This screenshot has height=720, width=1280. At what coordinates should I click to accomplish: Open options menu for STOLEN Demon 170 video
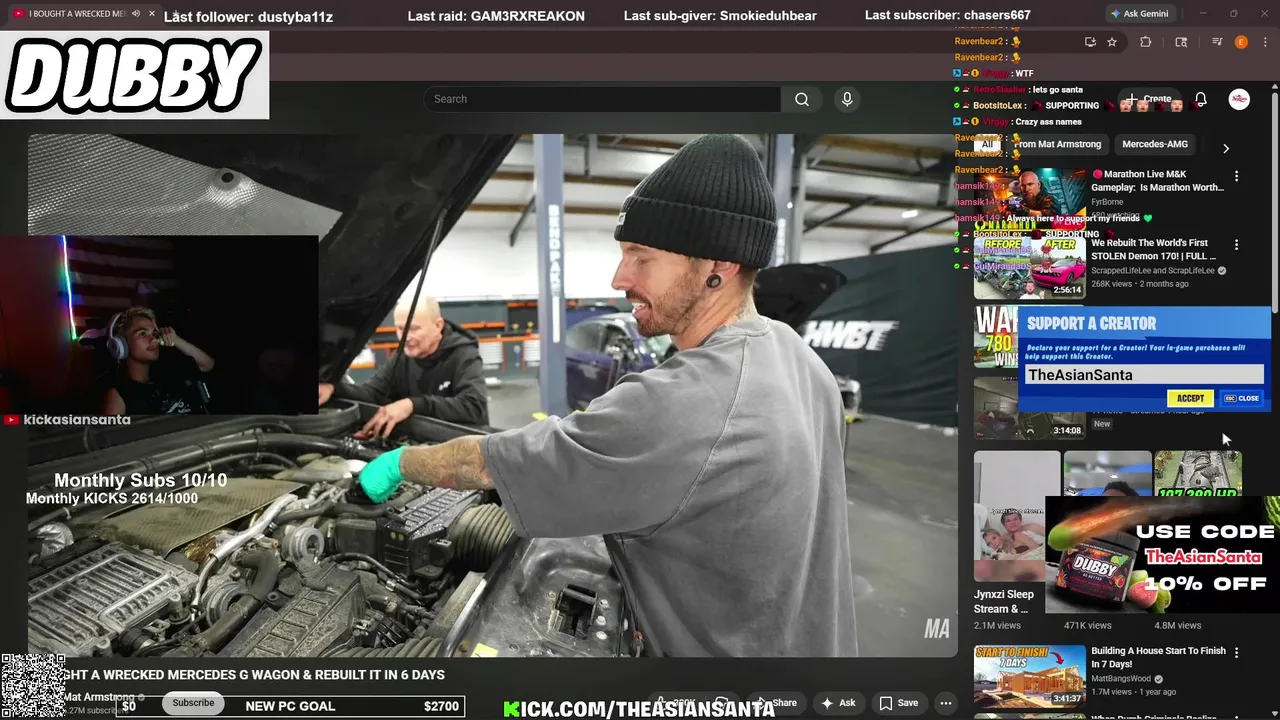pos(1236,245)
